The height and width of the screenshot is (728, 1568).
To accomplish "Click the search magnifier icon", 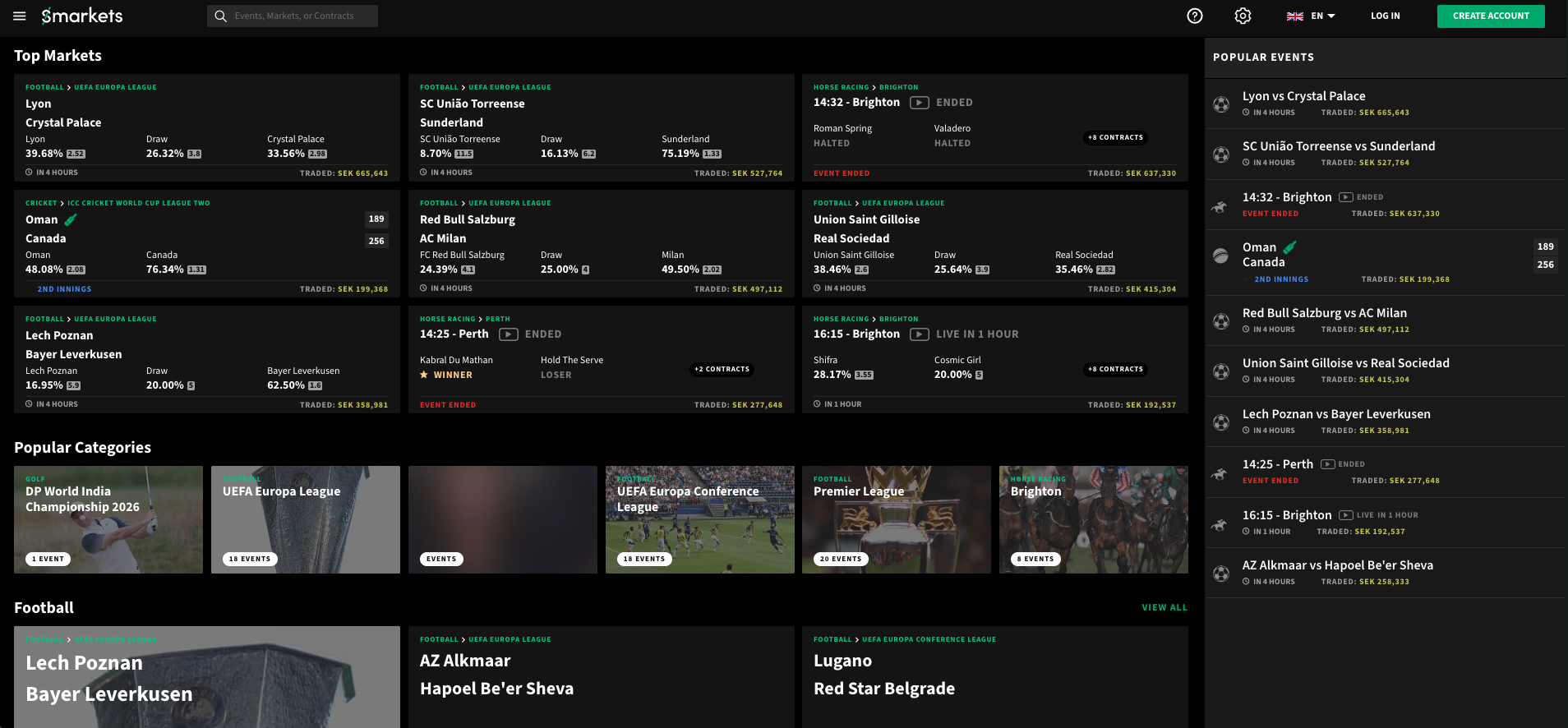I will pos(220,16).
